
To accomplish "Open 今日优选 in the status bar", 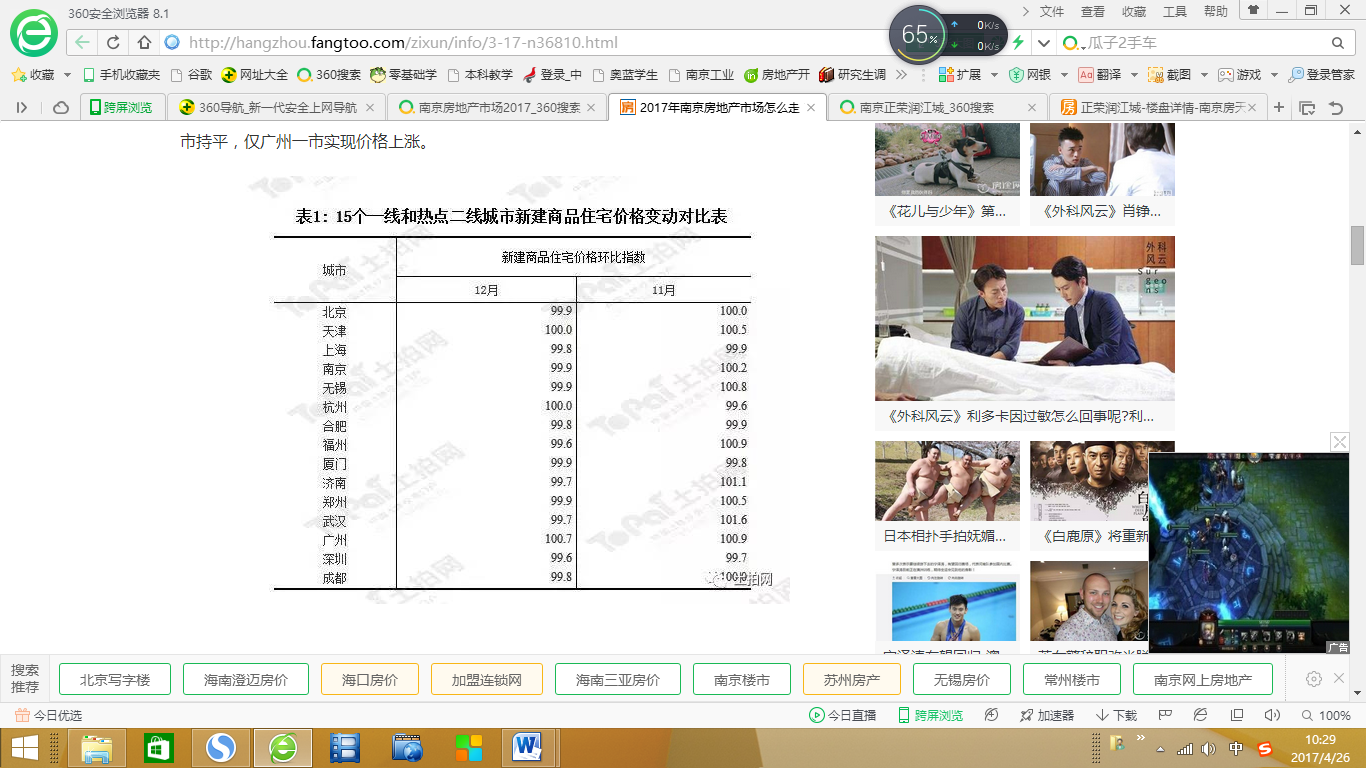I will coord(49,715).
